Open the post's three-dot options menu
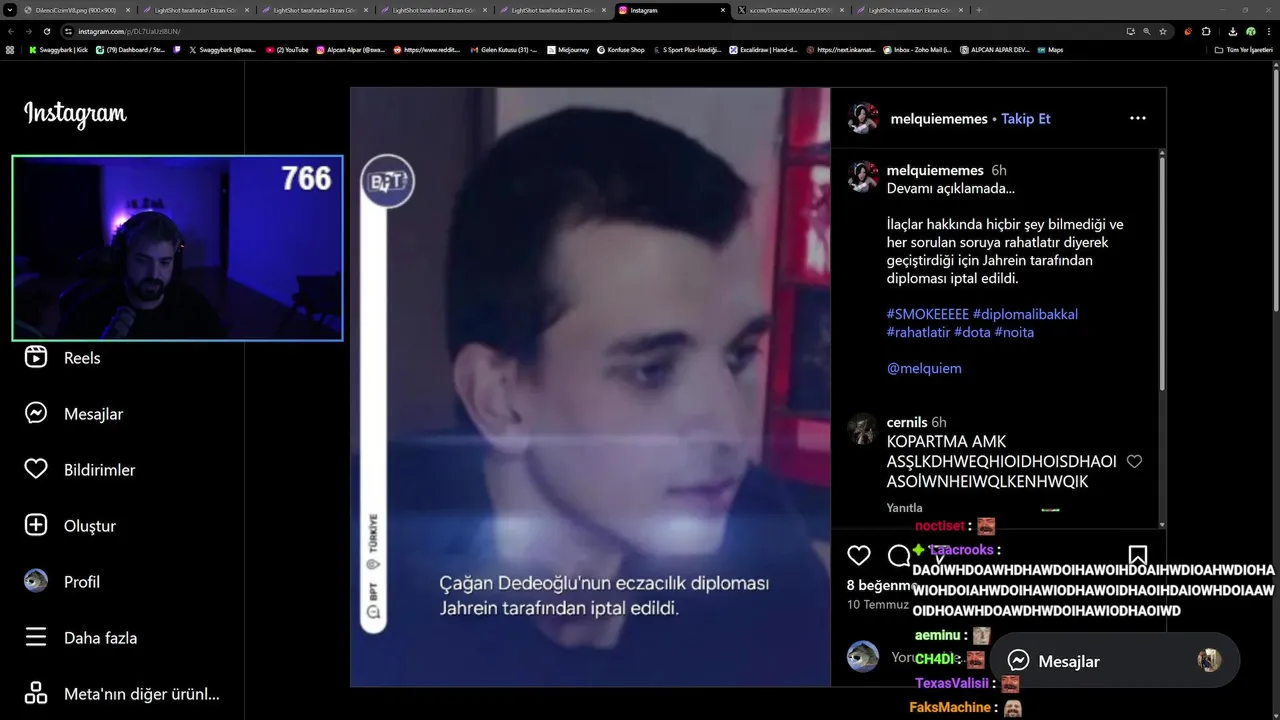The width and height of the screenshot is (1280, 720). click(1137, 118)
